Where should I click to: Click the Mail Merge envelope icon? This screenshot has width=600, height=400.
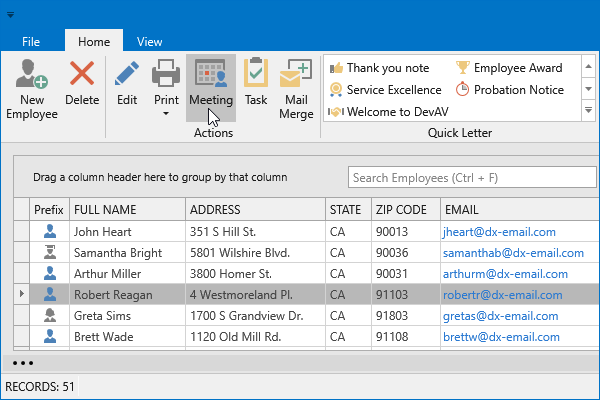tap(296, 73)
